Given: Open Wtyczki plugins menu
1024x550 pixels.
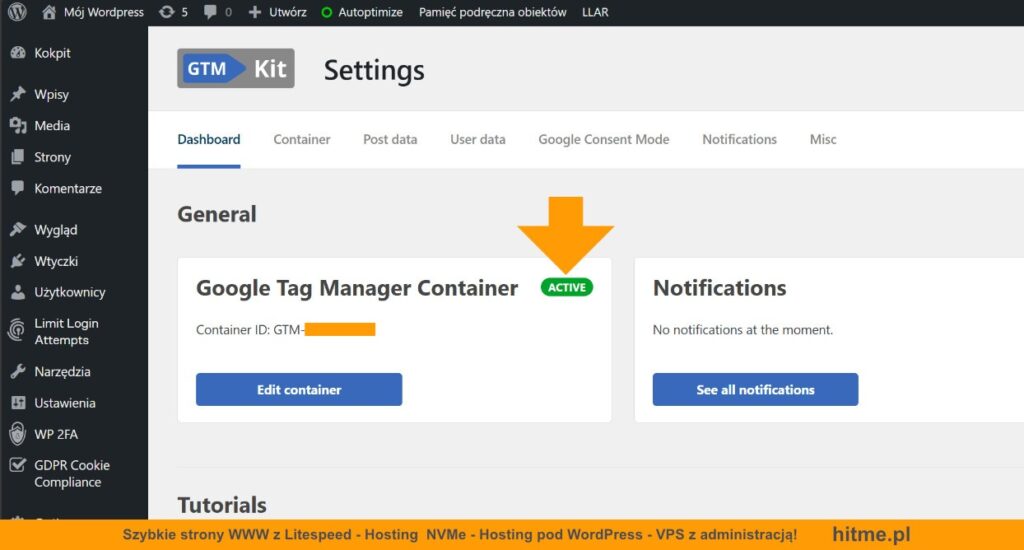Looking at the screenshot, I should coord(55,261).
